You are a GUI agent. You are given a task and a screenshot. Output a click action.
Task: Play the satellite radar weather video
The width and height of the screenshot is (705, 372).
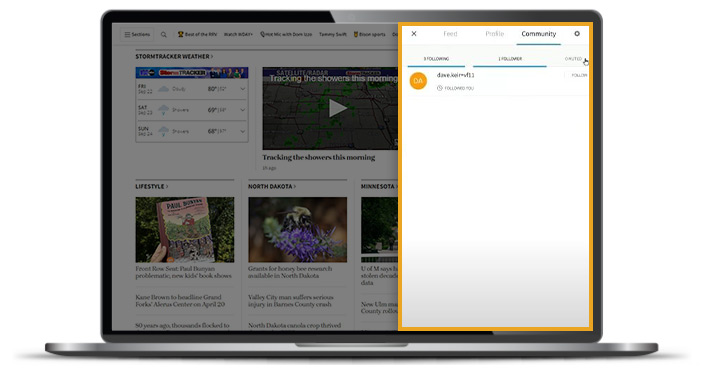[x=337, y=108]
